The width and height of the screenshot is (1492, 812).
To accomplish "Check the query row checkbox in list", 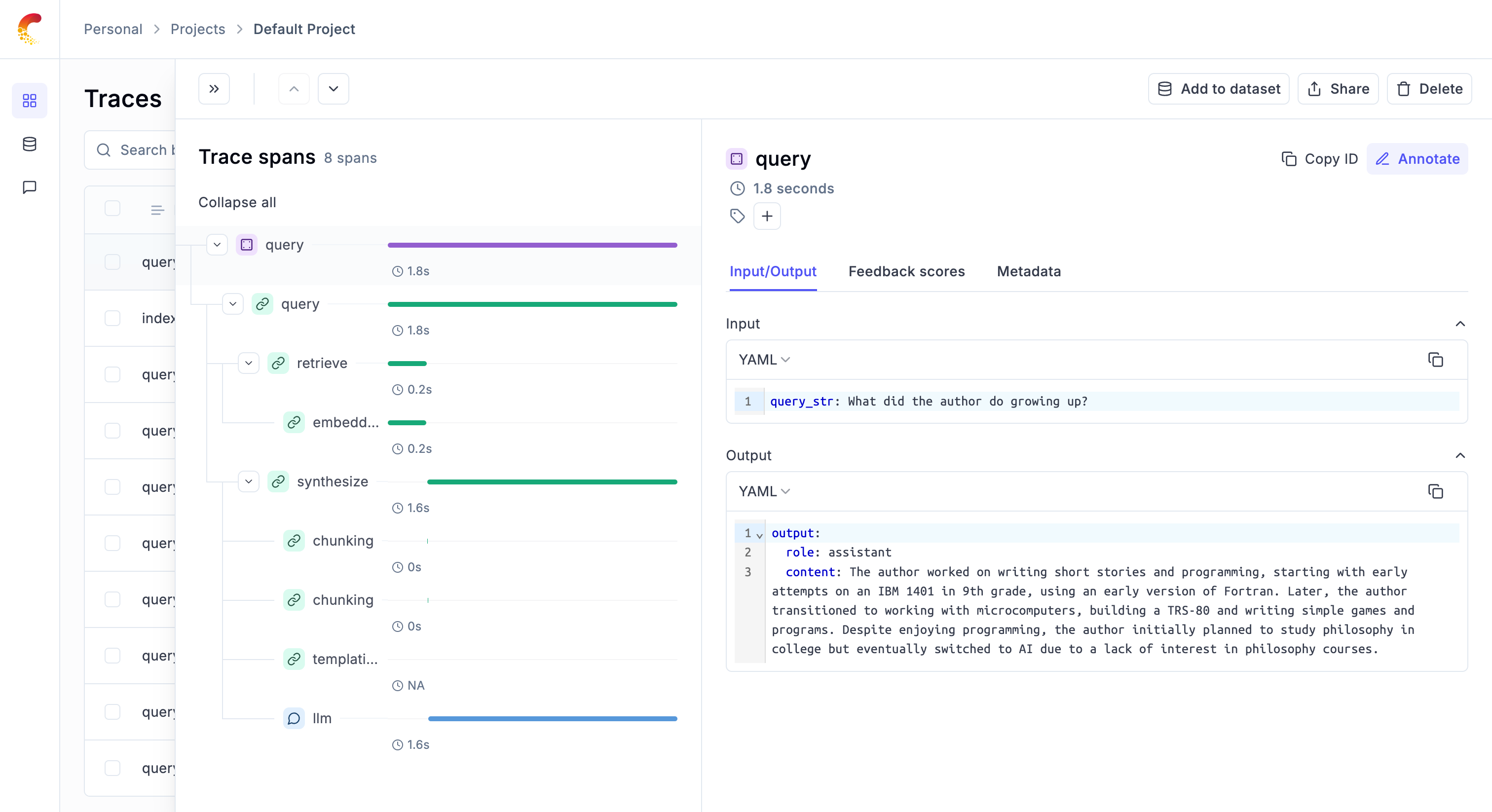I will point(113,261).
